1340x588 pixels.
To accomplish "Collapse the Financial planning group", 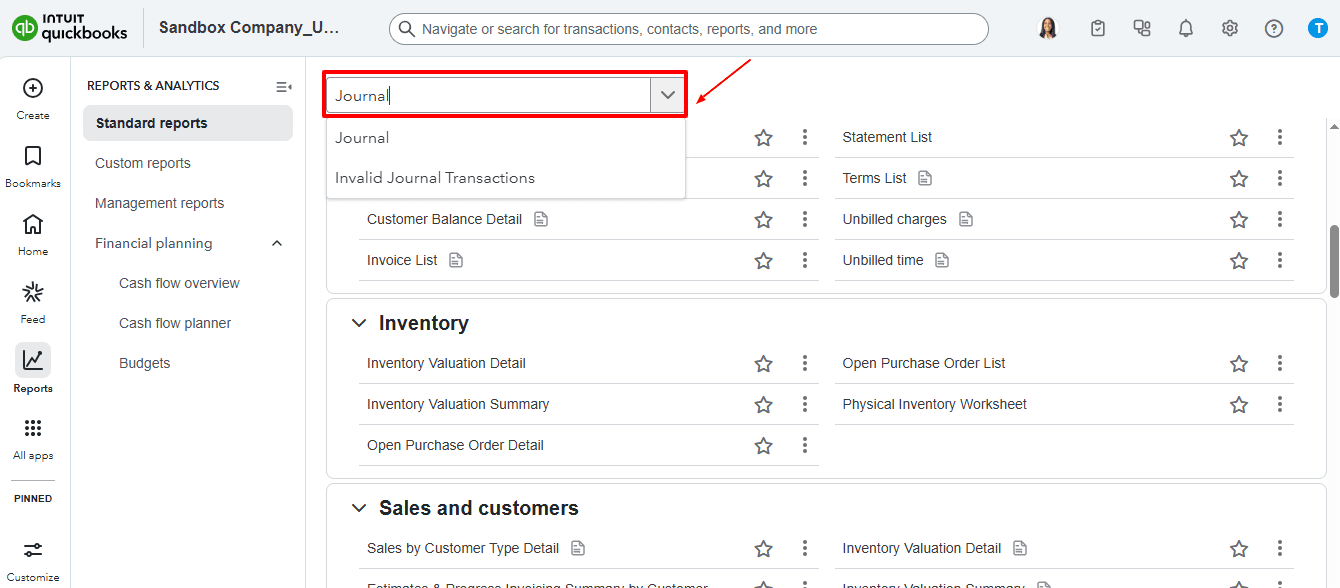I will point(277,243).
